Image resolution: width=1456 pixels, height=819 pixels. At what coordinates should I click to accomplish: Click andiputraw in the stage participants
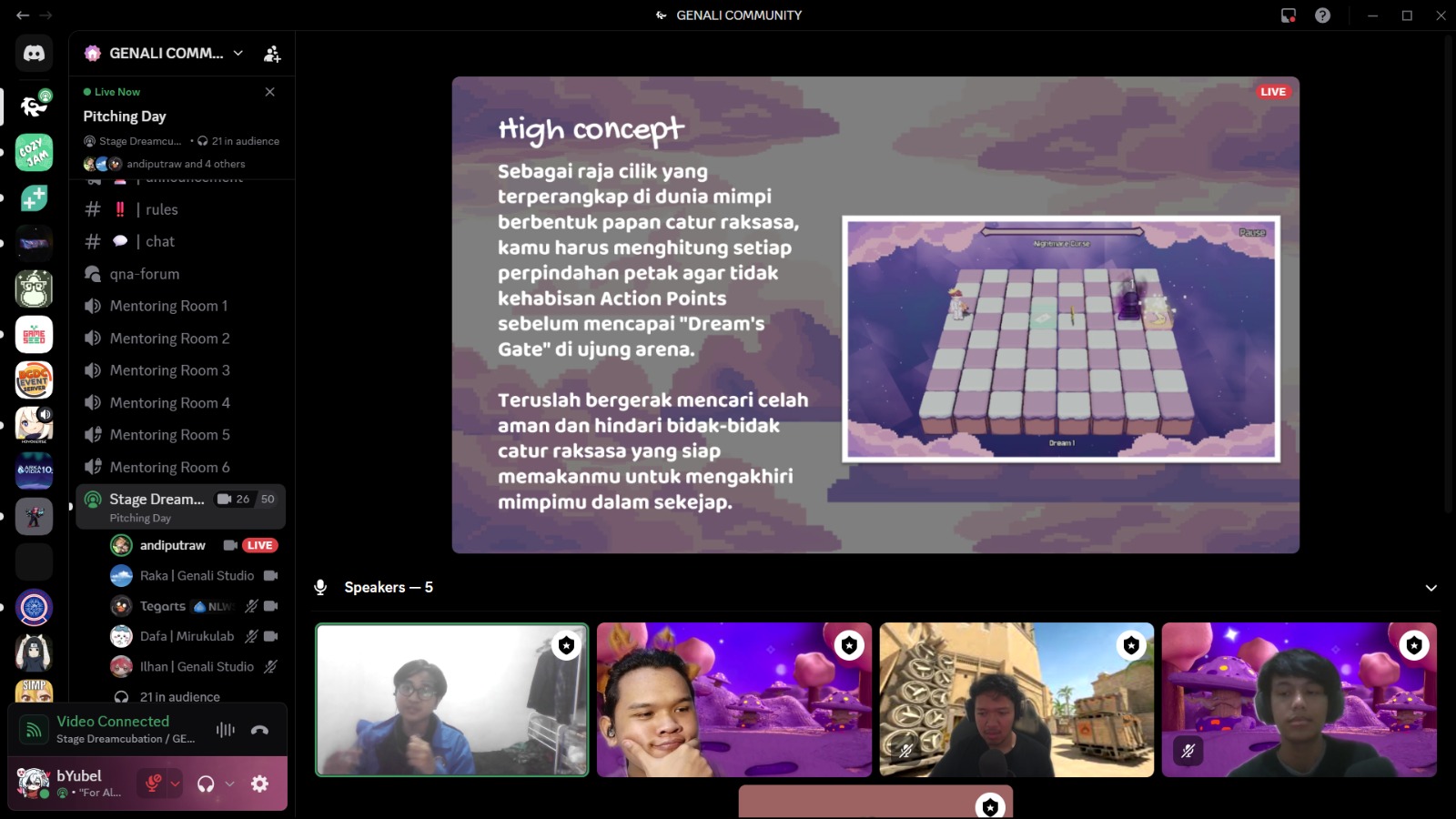(x=195, y=545)
